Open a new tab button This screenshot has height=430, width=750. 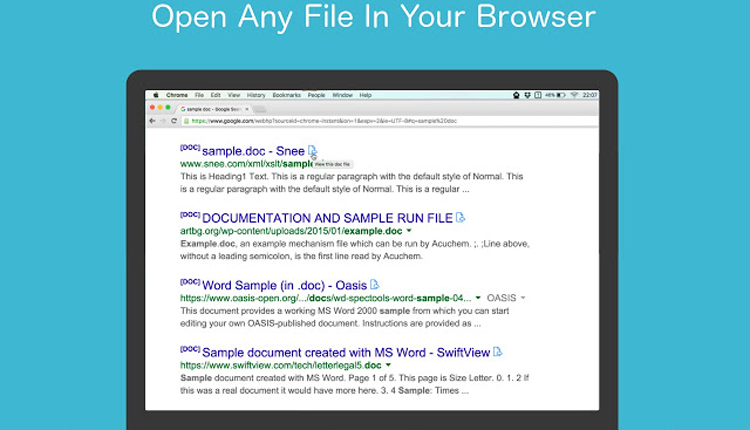[260, 110]
